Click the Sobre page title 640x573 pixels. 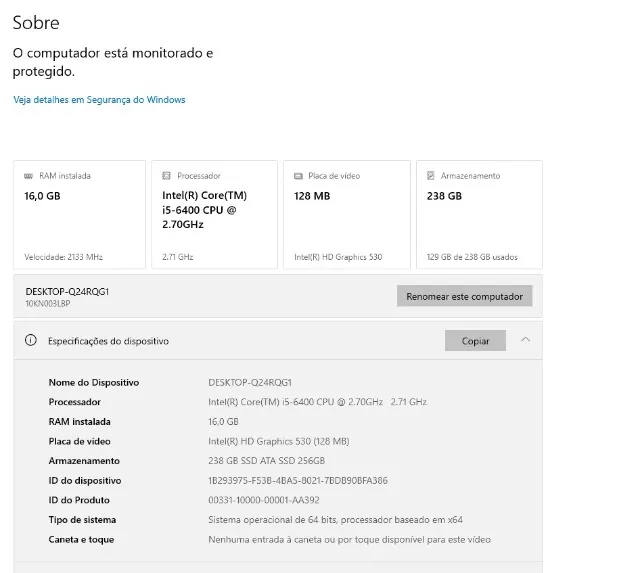pyautogui.click(x=36, y=22)
